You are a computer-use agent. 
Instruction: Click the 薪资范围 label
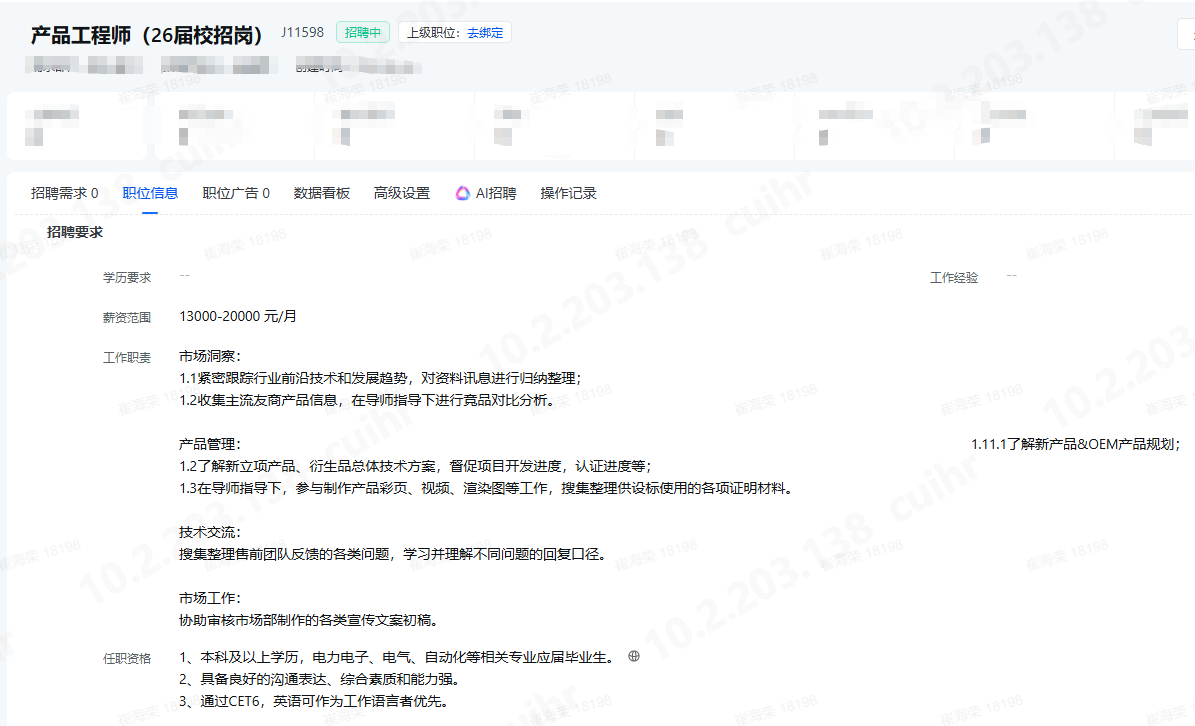[x=127, y=318]
